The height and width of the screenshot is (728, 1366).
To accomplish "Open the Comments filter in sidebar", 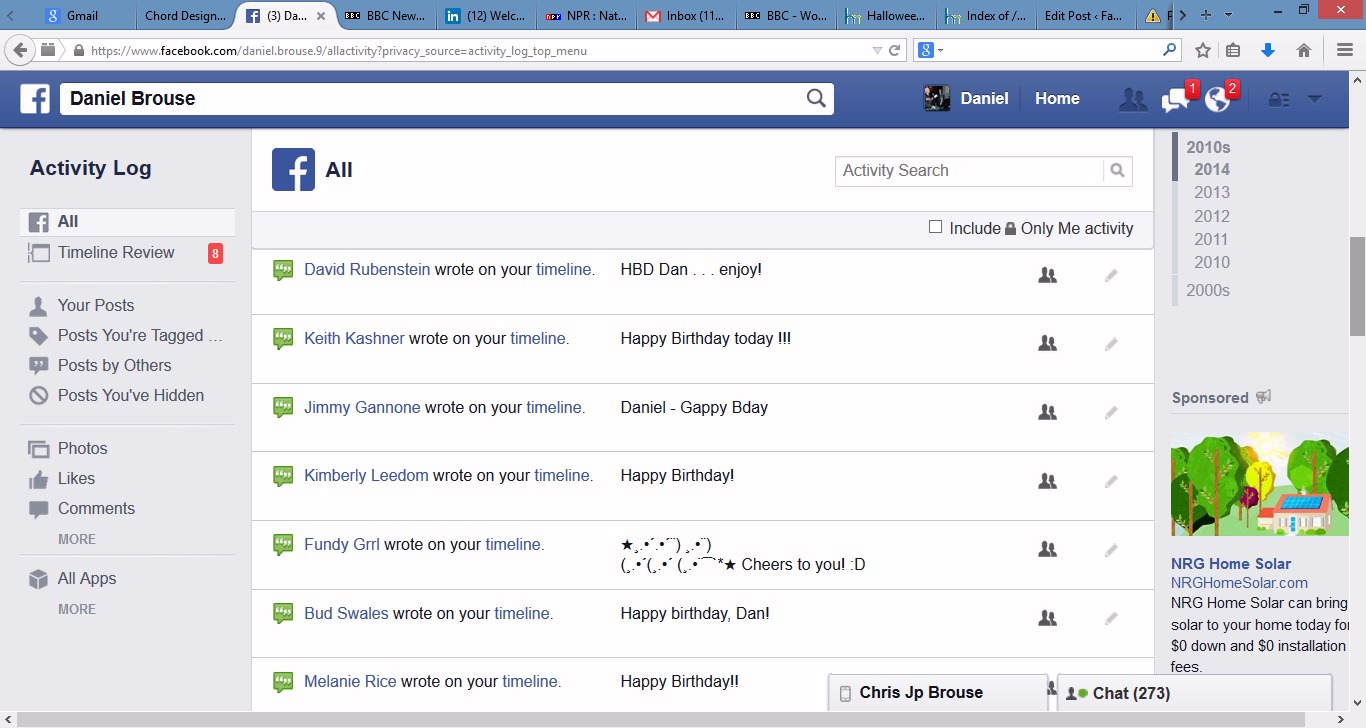I will (96, 509).
